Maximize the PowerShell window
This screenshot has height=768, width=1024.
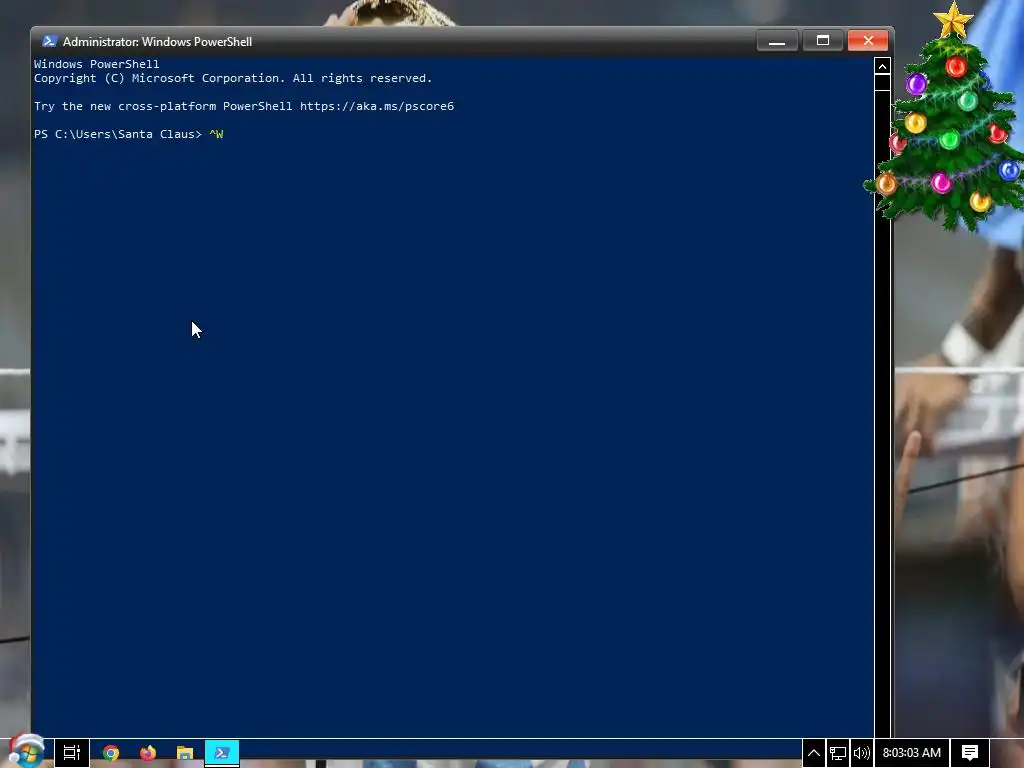tap(823, 40)
